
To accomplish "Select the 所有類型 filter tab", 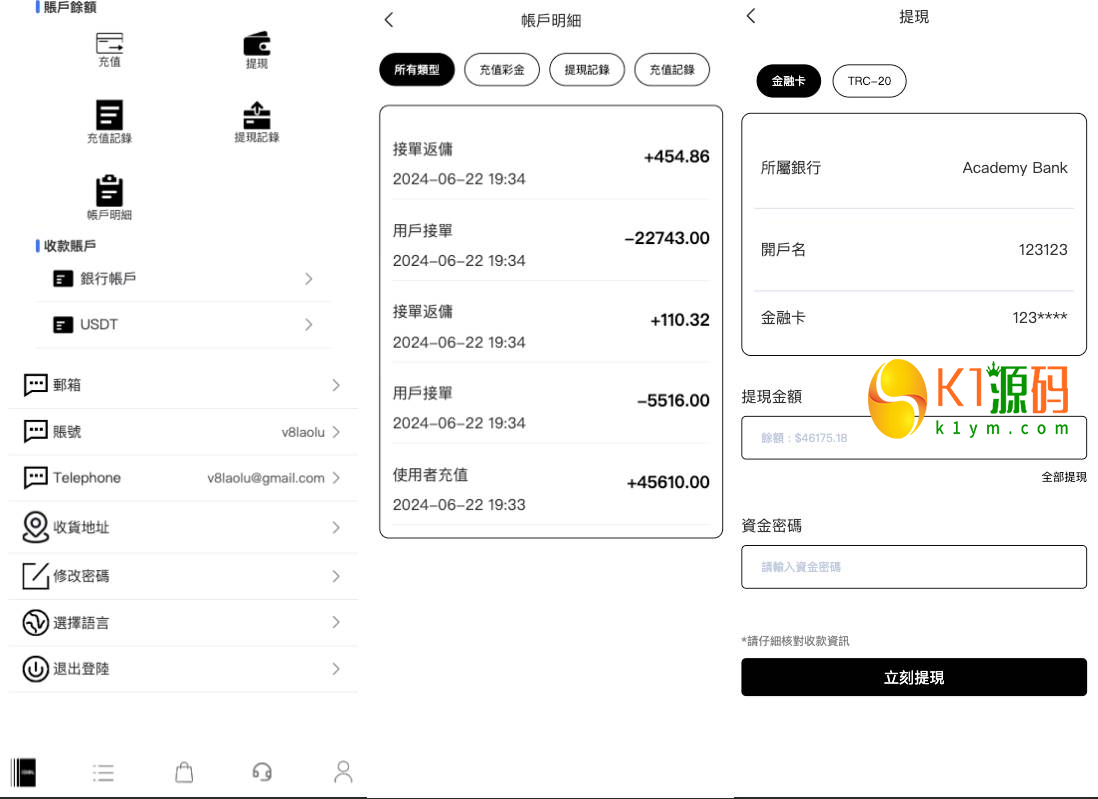I will (x=417, y=69).
